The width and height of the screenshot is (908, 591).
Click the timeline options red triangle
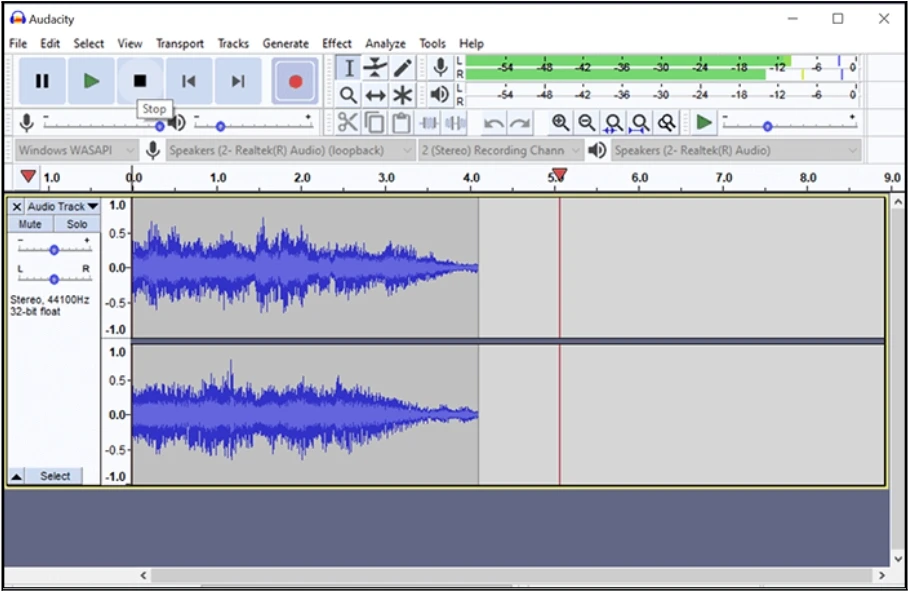click(x=28, y=176)
